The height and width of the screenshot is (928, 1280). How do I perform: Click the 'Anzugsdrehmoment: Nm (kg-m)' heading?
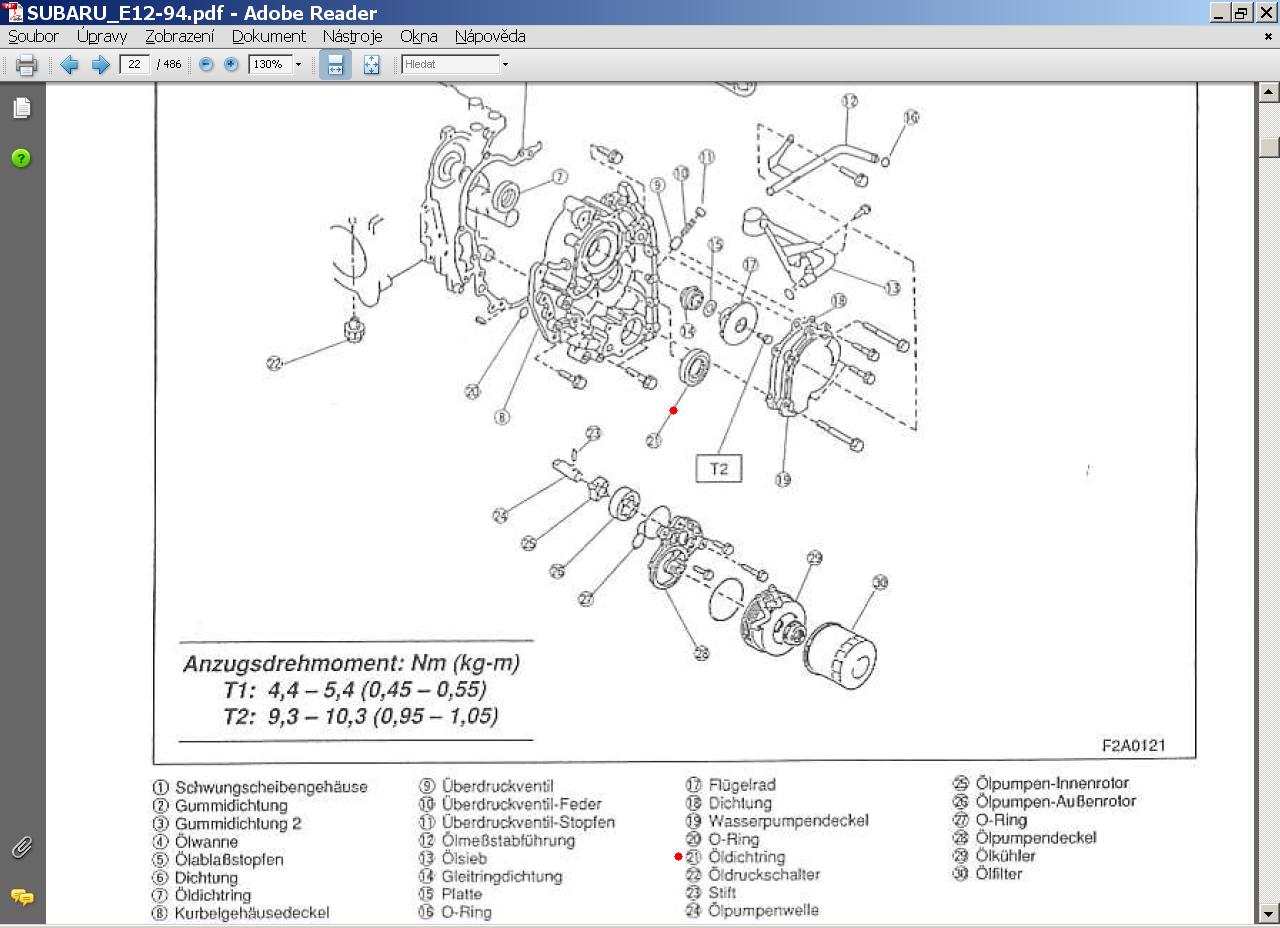click(351, 664)
